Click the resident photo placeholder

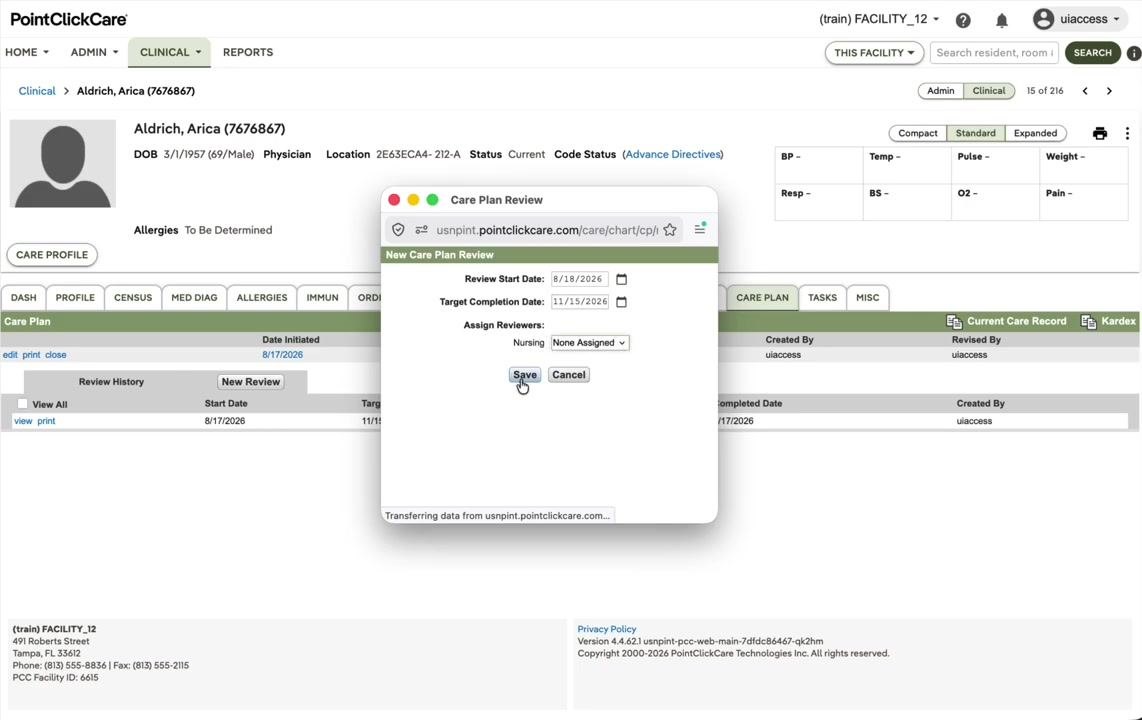pos(63,164)
